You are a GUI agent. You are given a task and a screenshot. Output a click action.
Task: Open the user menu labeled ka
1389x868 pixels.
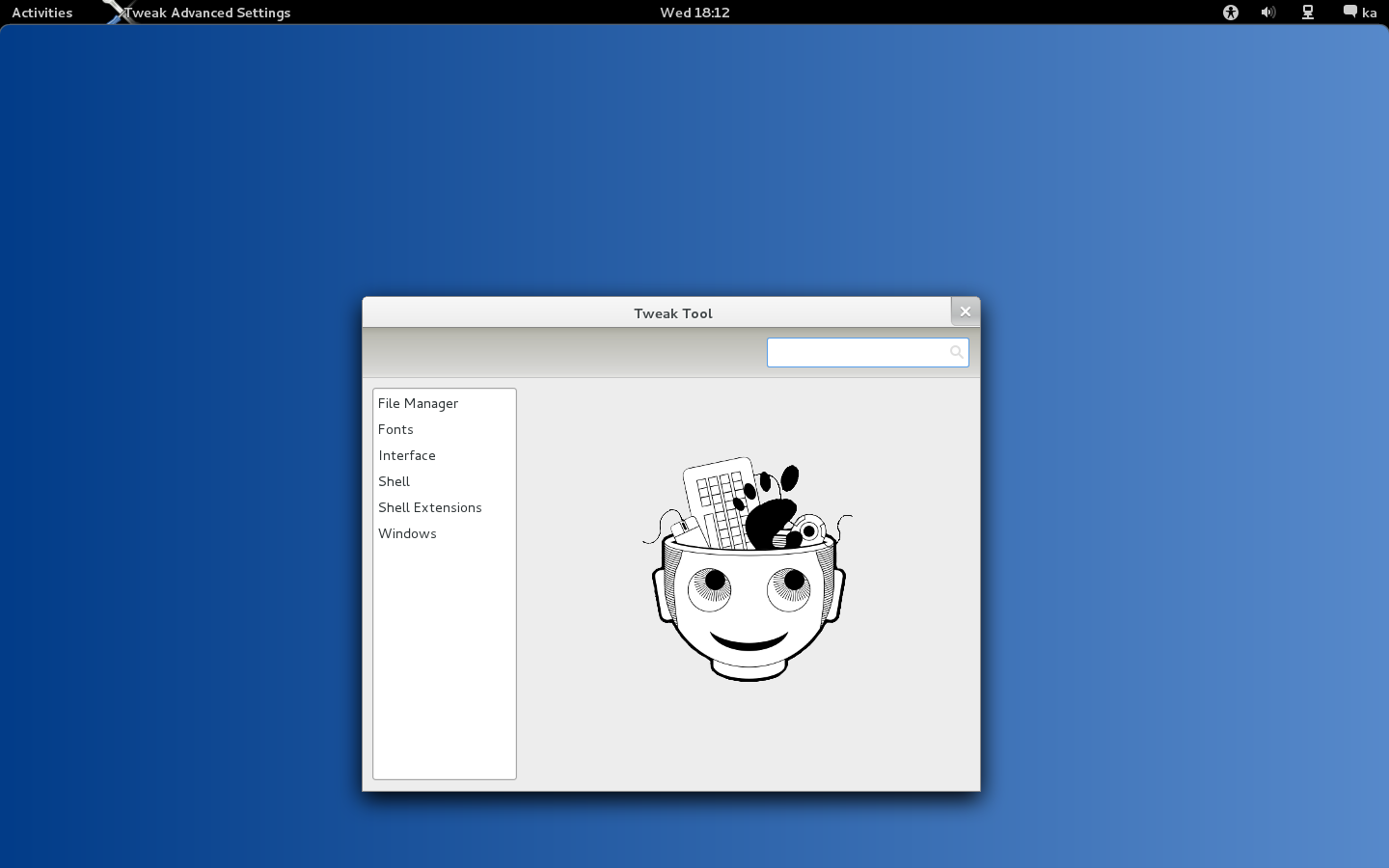point(1370,13)
